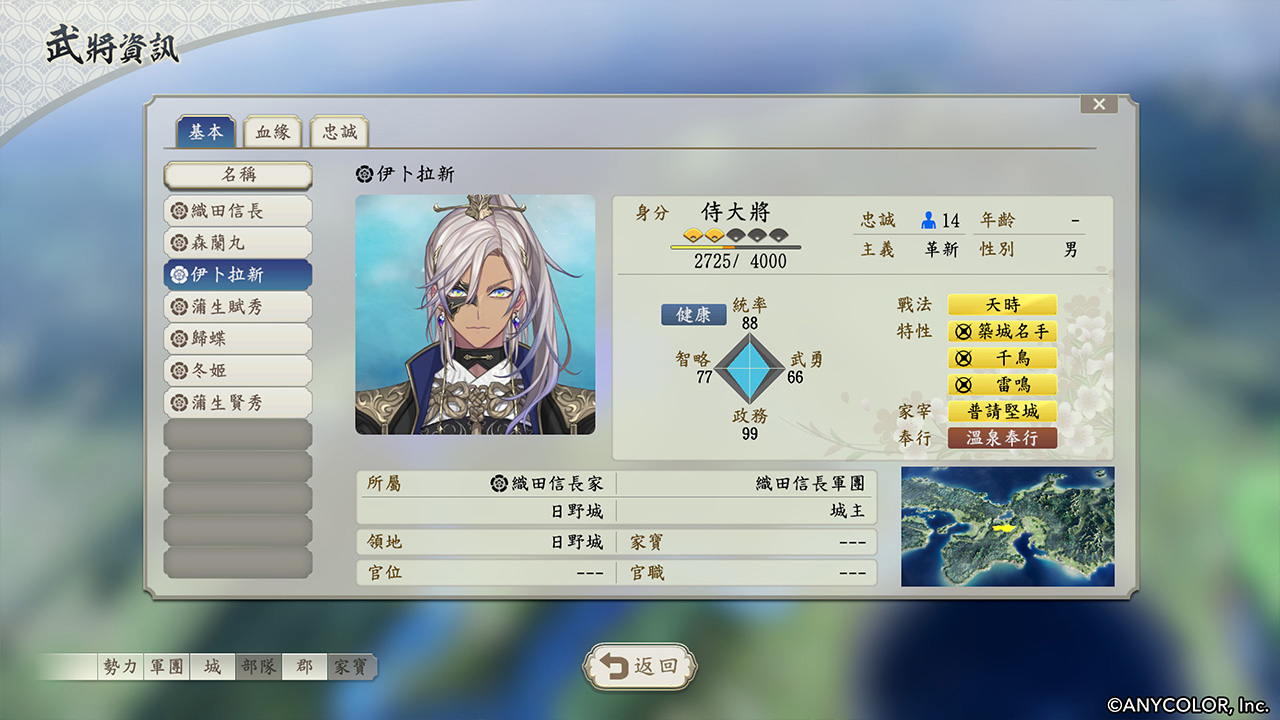This screenshot has height=720, width=1280.
Task: Click the crest icon next to 織田信長家
Action: 499,483
